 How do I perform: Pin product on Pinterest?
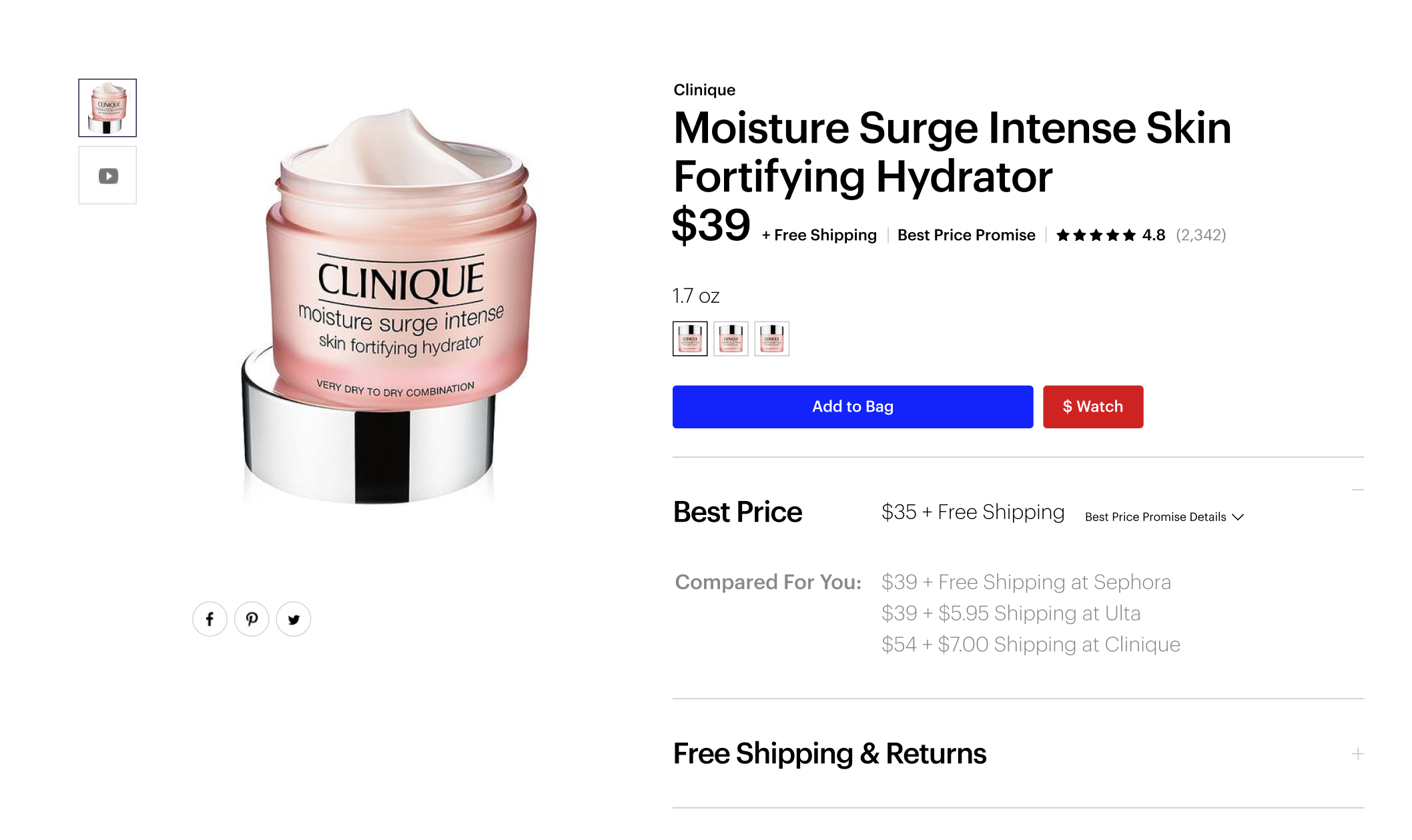(252, 619)
